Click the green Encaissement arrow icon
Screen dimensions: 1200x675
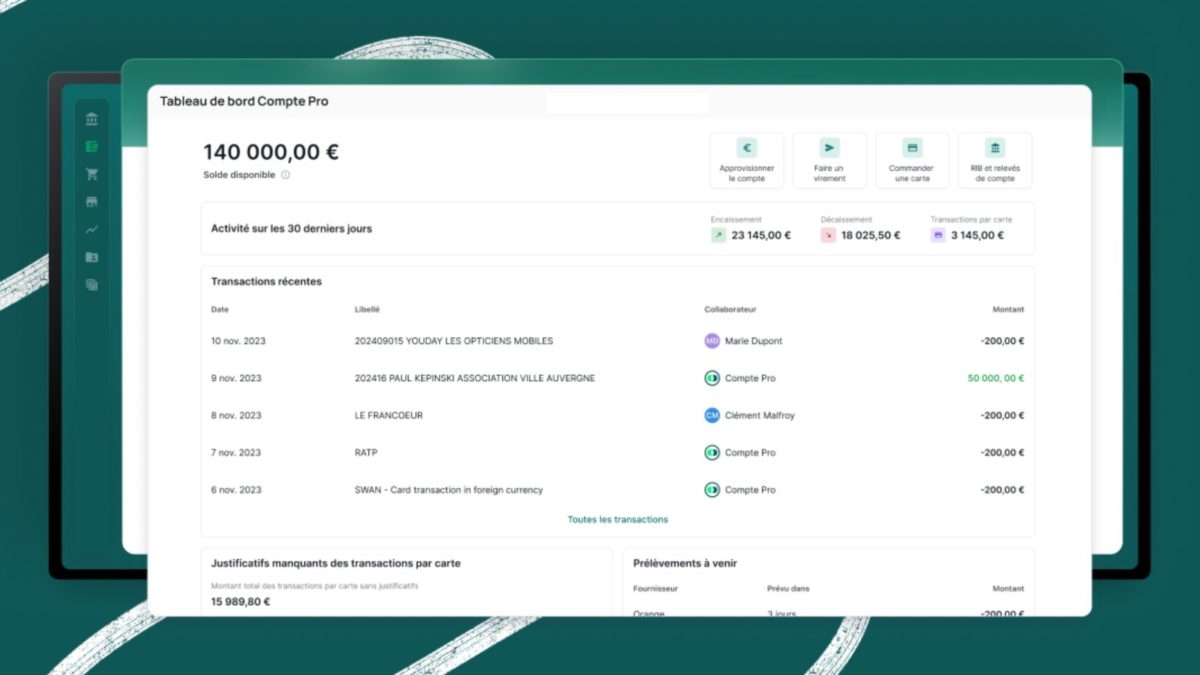point(718,235)
